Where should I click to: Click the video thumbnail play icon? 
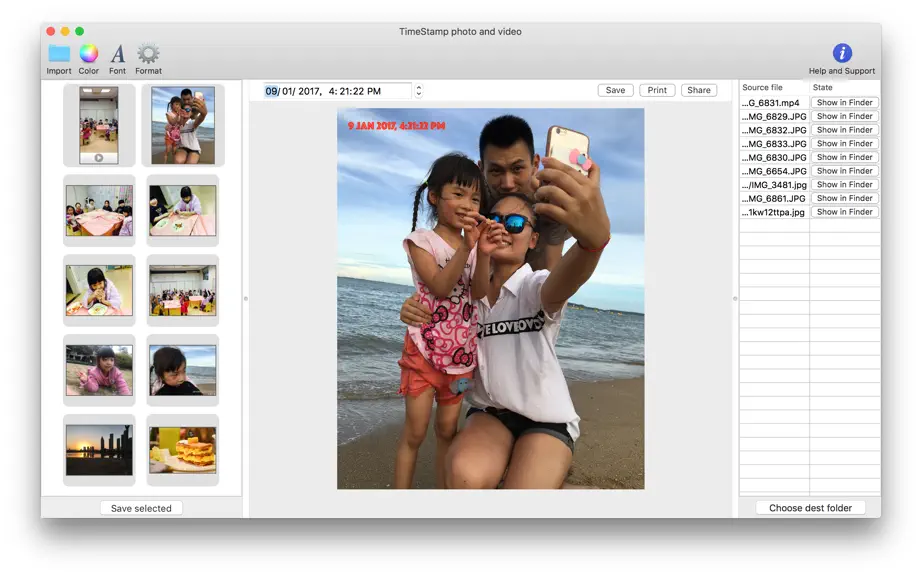(99, 158)
